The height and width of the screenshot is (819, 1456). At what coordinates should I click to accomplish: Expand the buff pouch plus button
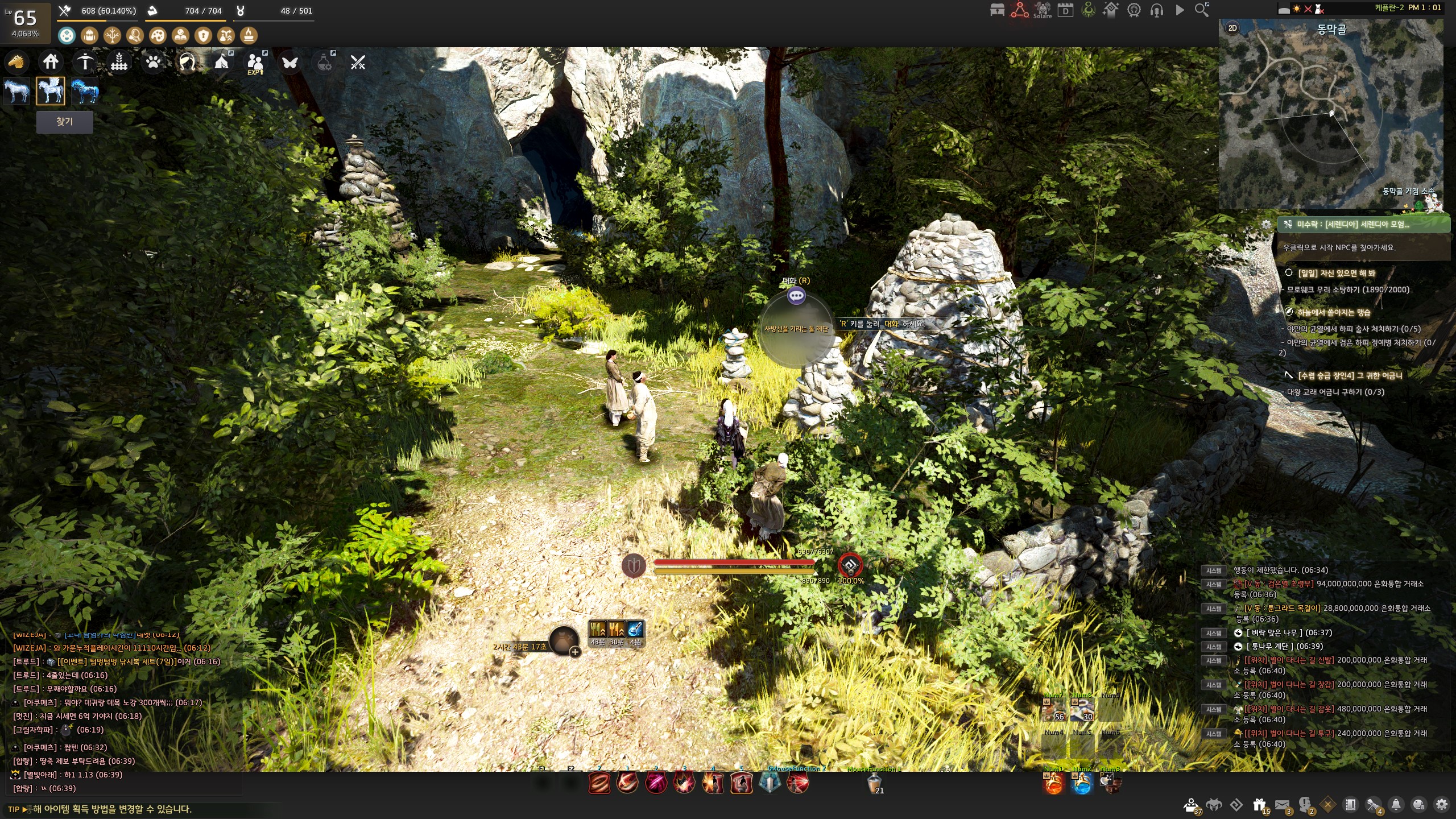[575, 652]
